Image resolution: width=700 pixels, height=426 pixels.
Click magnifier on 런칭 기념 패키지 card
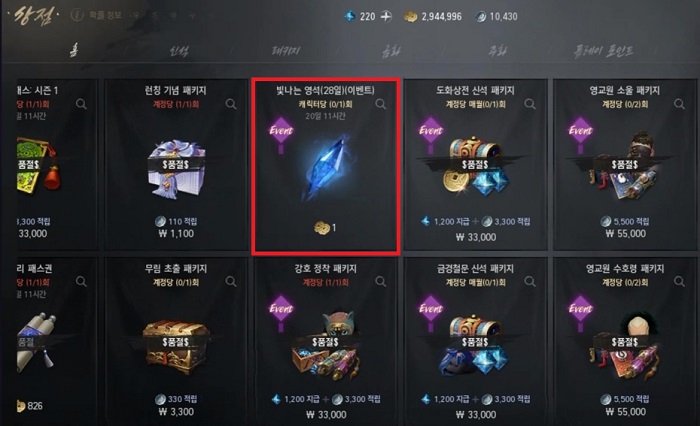coord(231,104)
